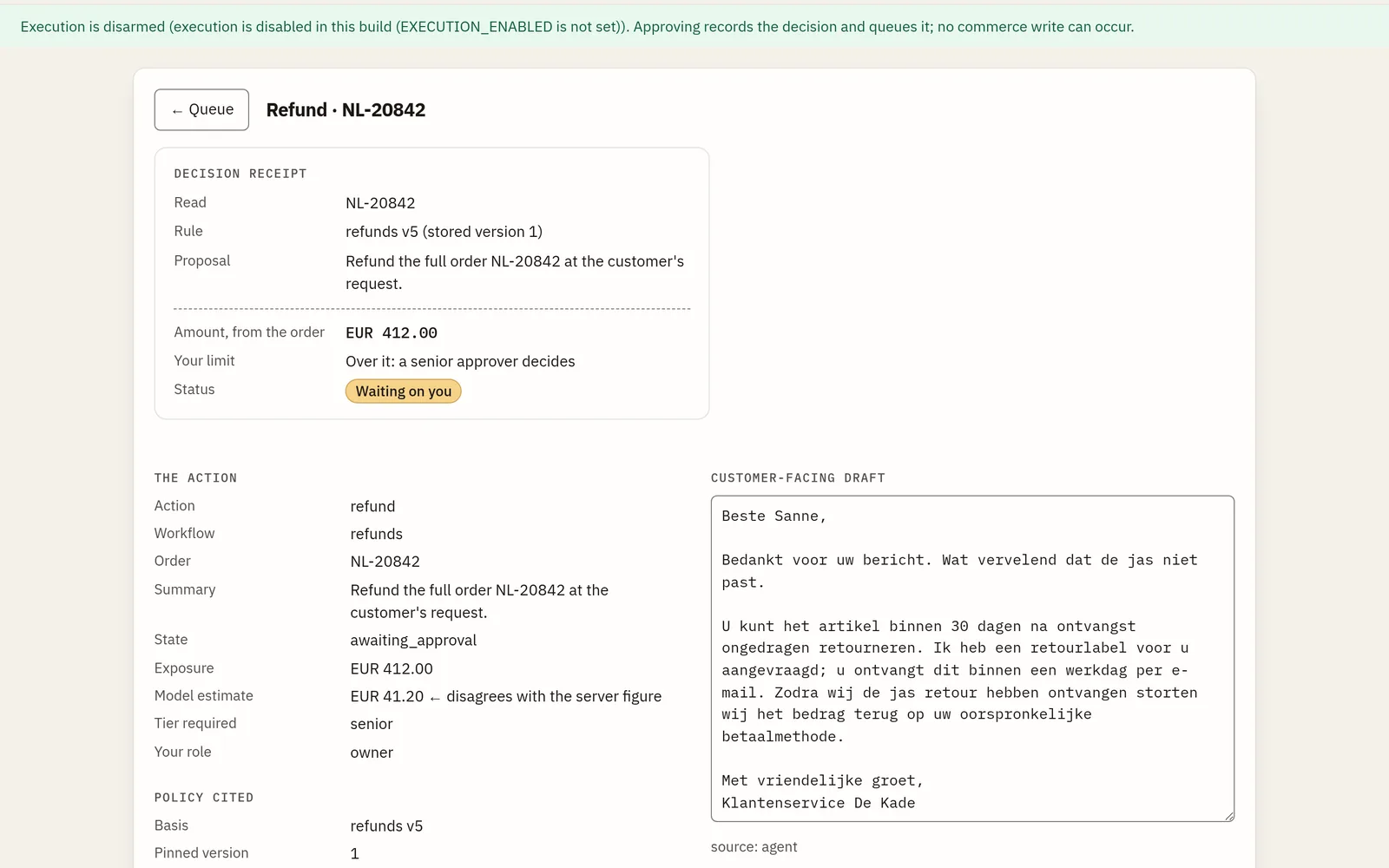The width and height of the screenshot is (1389, 868).
Task: Click the 'Klantenservice De Kade' signature line
Action: pos(818,803)
